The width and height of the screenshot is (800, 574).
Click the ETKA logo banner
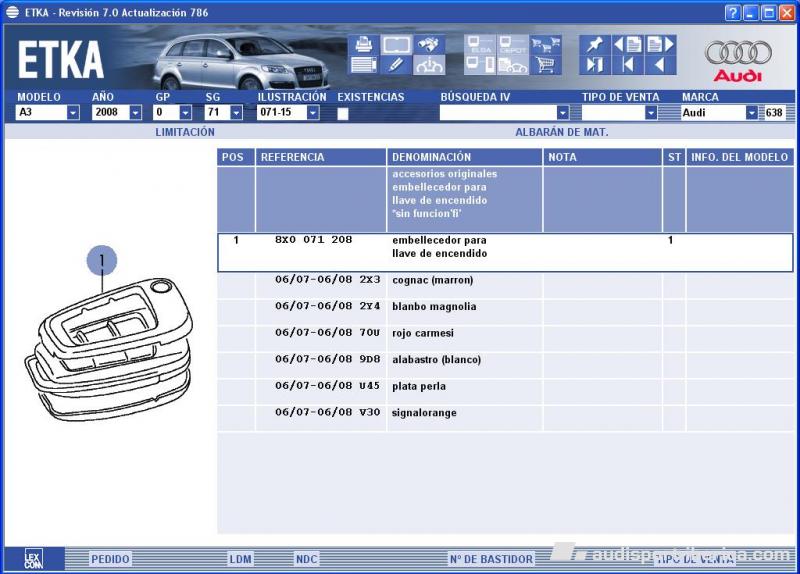[x=61, y=60]
